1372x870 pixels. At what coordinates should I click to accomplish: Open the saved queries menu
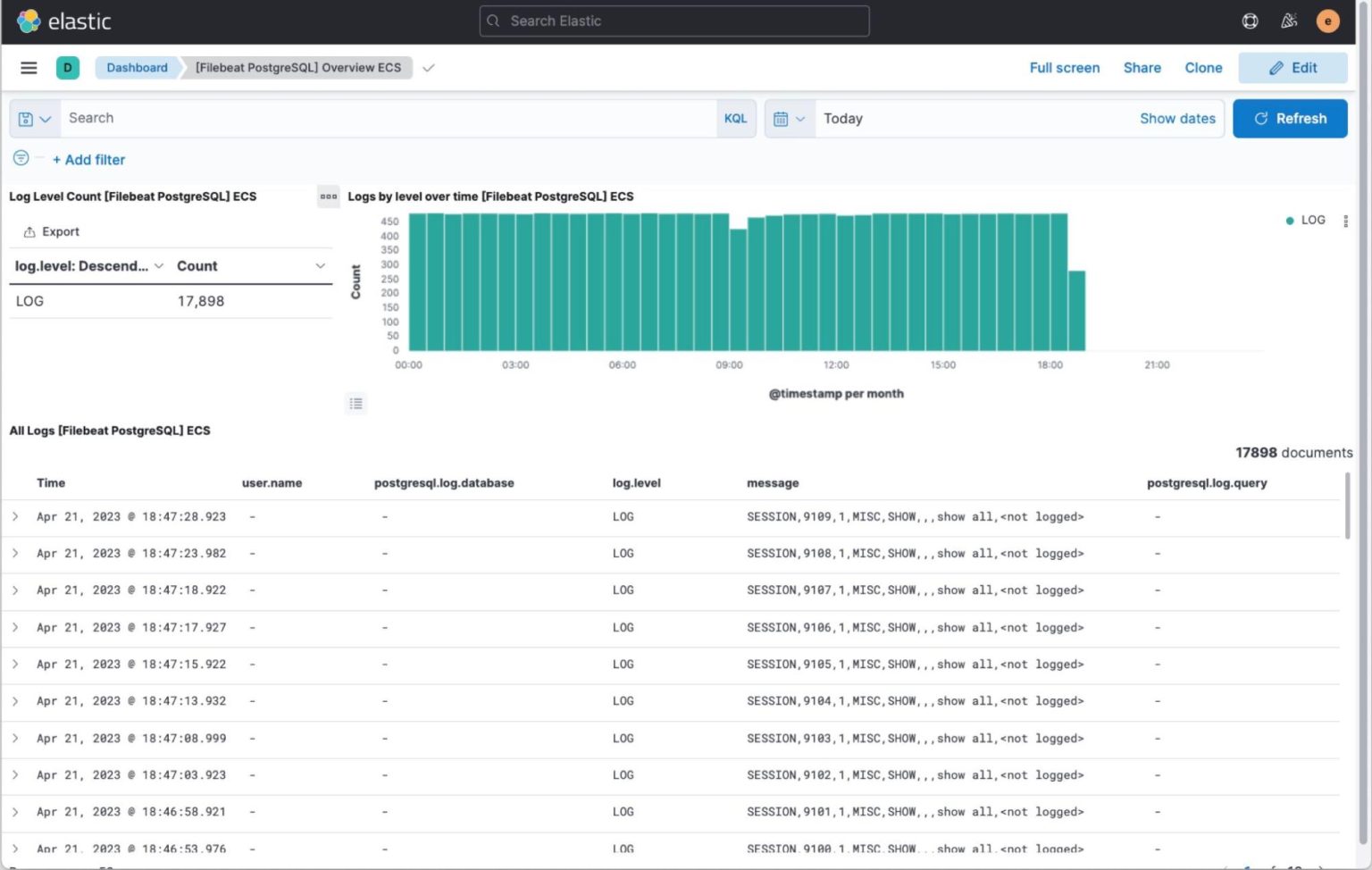point(34,118)
